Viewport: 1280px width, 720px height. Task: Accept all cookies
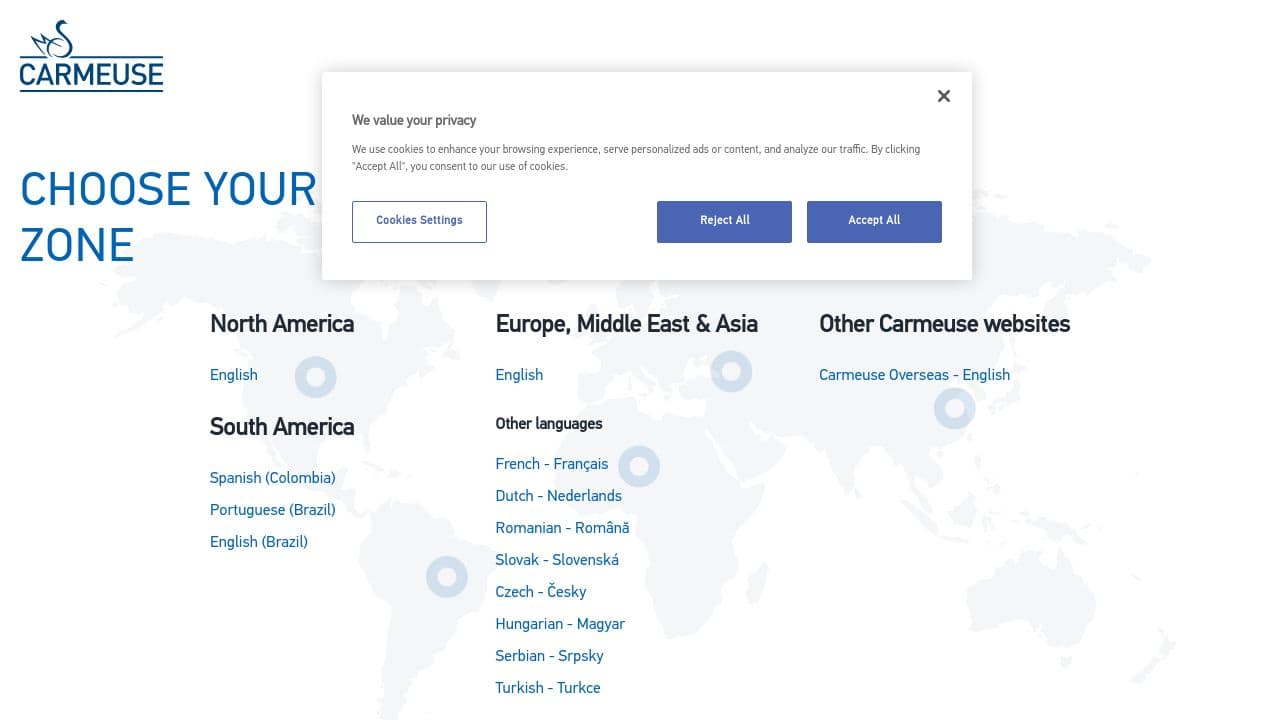click(874, 221)
